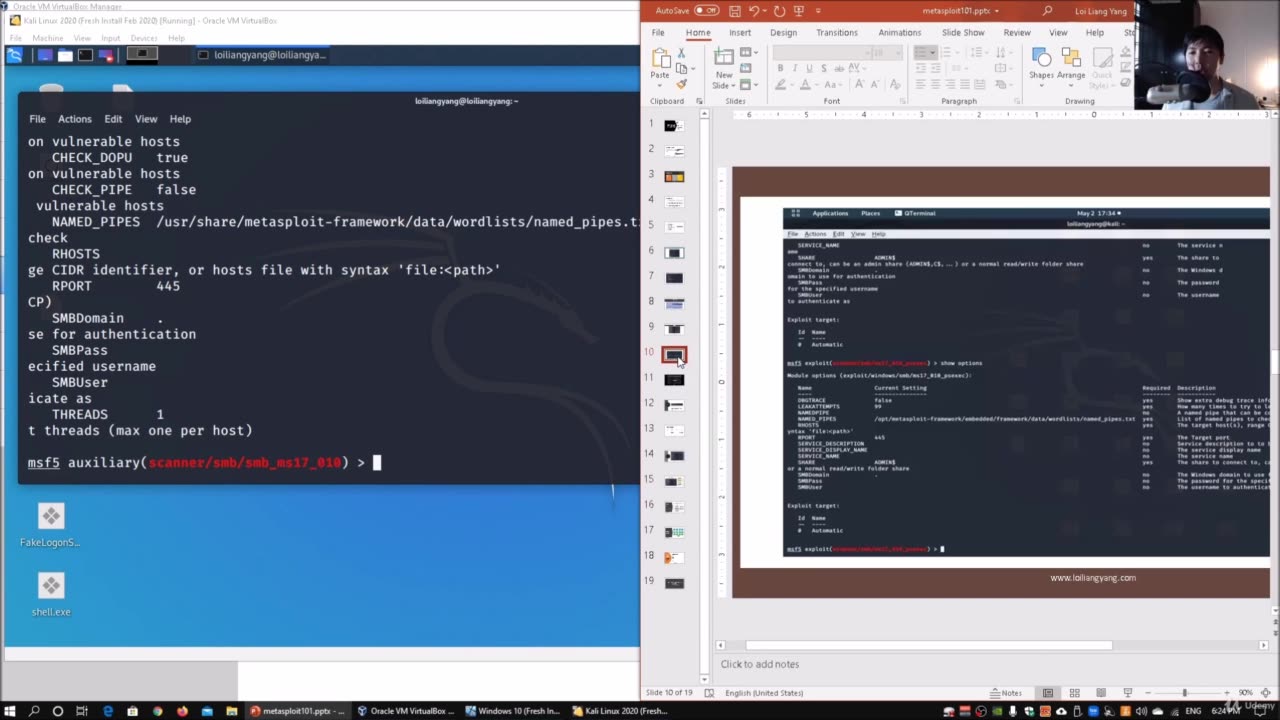The height and width of the screenshot is (720, 1280).
Task: Open the Edit menu in Kali terminal
Action: (x=113, y=119)
